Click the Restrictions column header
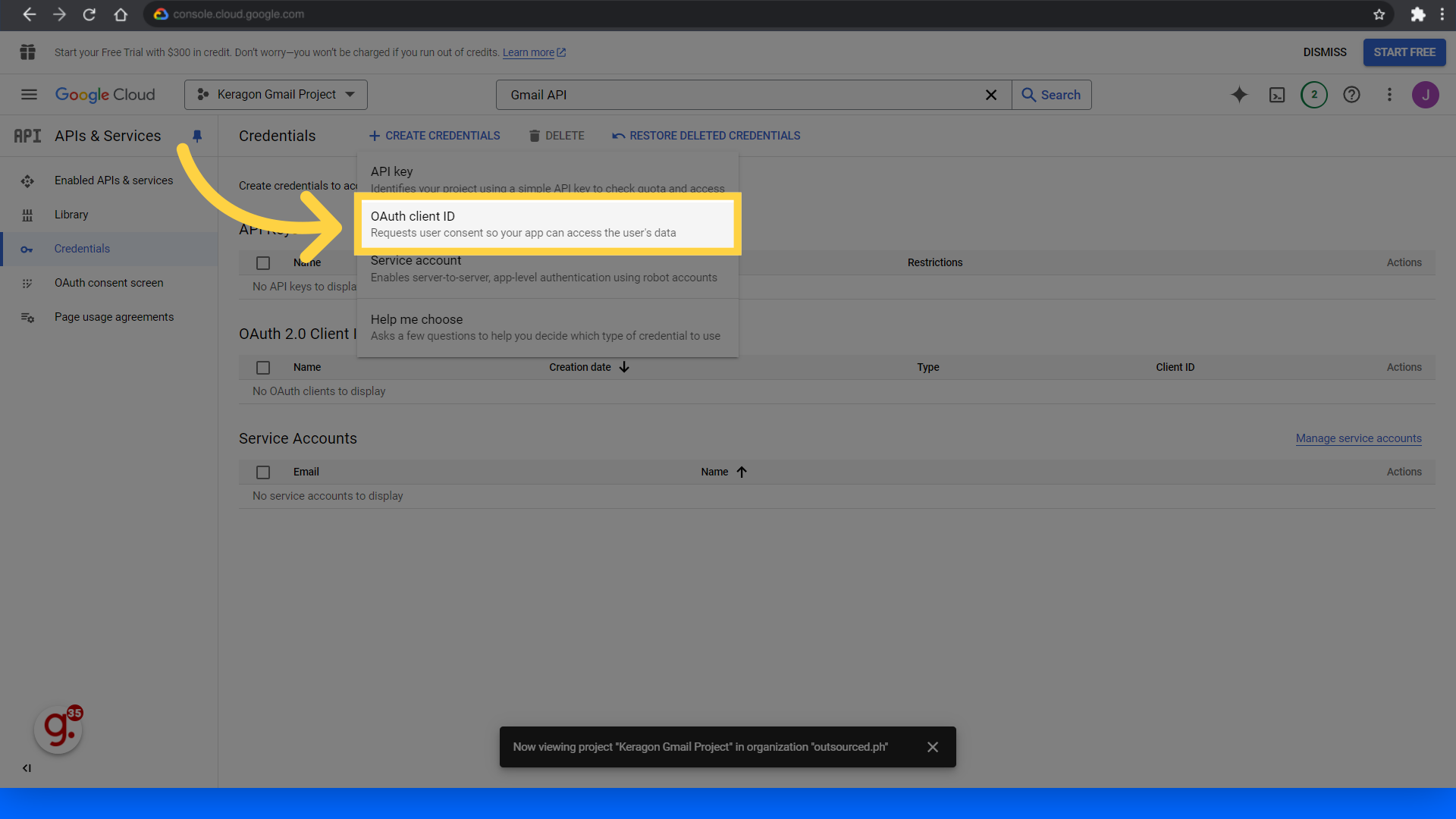The height and width of the screenshot is (819, 1456). pyautogui.click(x=935, y=262)
